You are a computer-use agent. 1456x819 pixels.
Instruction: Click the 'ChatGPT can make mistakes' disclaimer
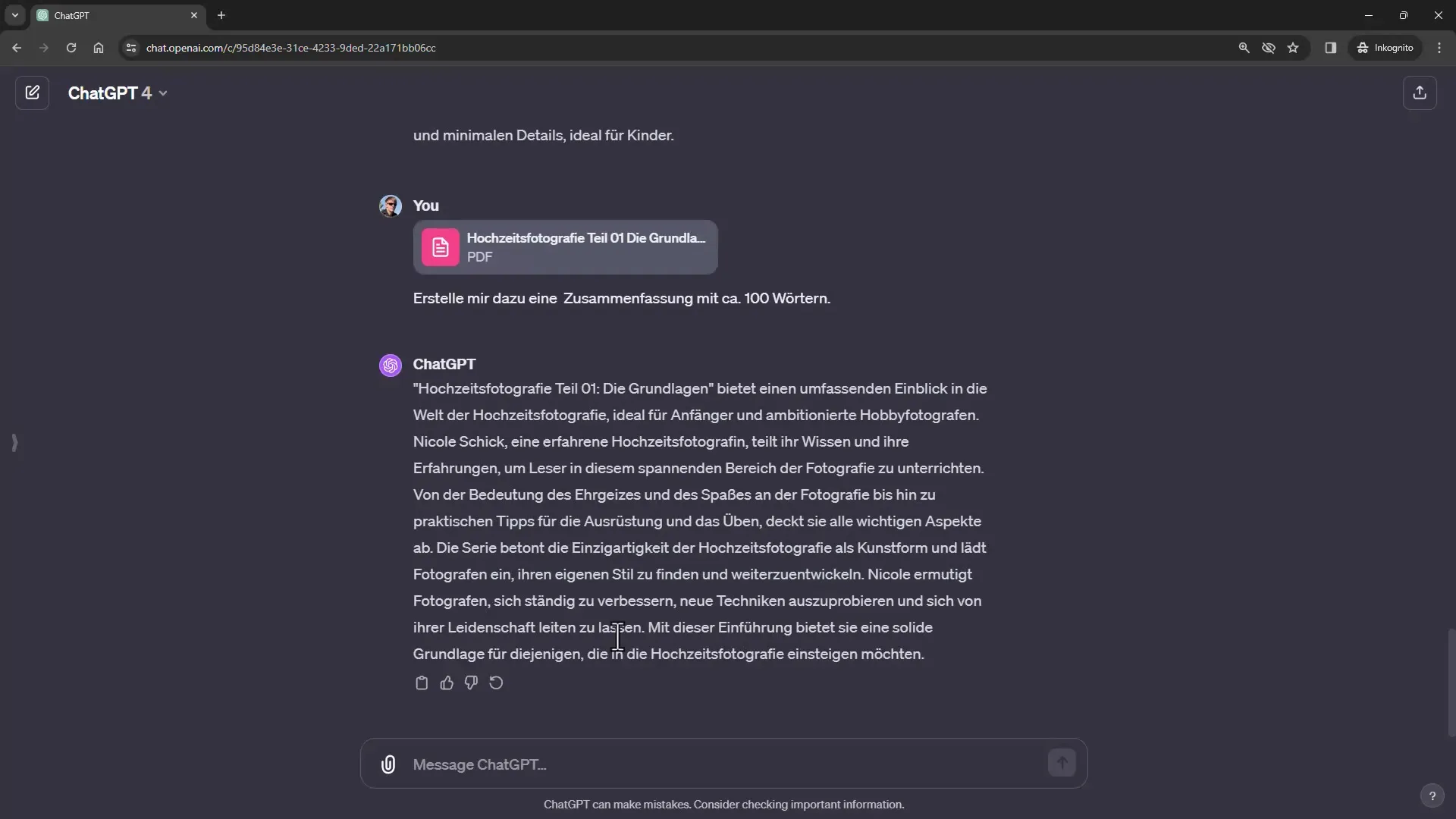tap(723, 805)
